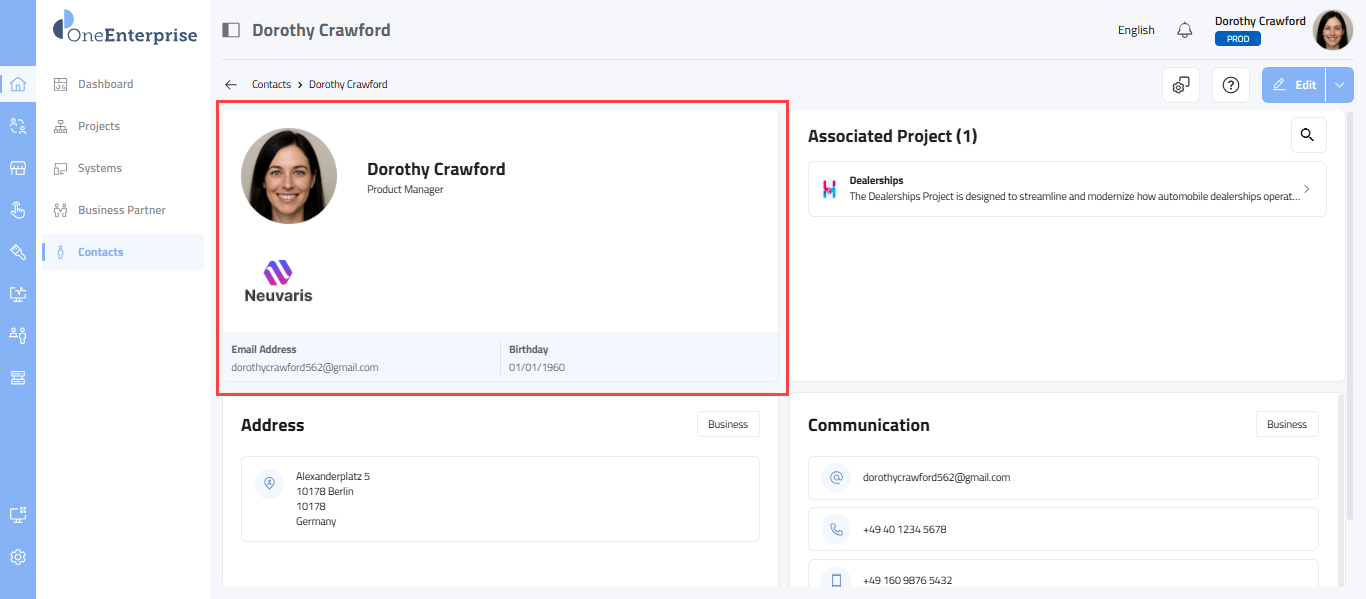Click the configuration gear icon beside help

(x=1181, y=85)
